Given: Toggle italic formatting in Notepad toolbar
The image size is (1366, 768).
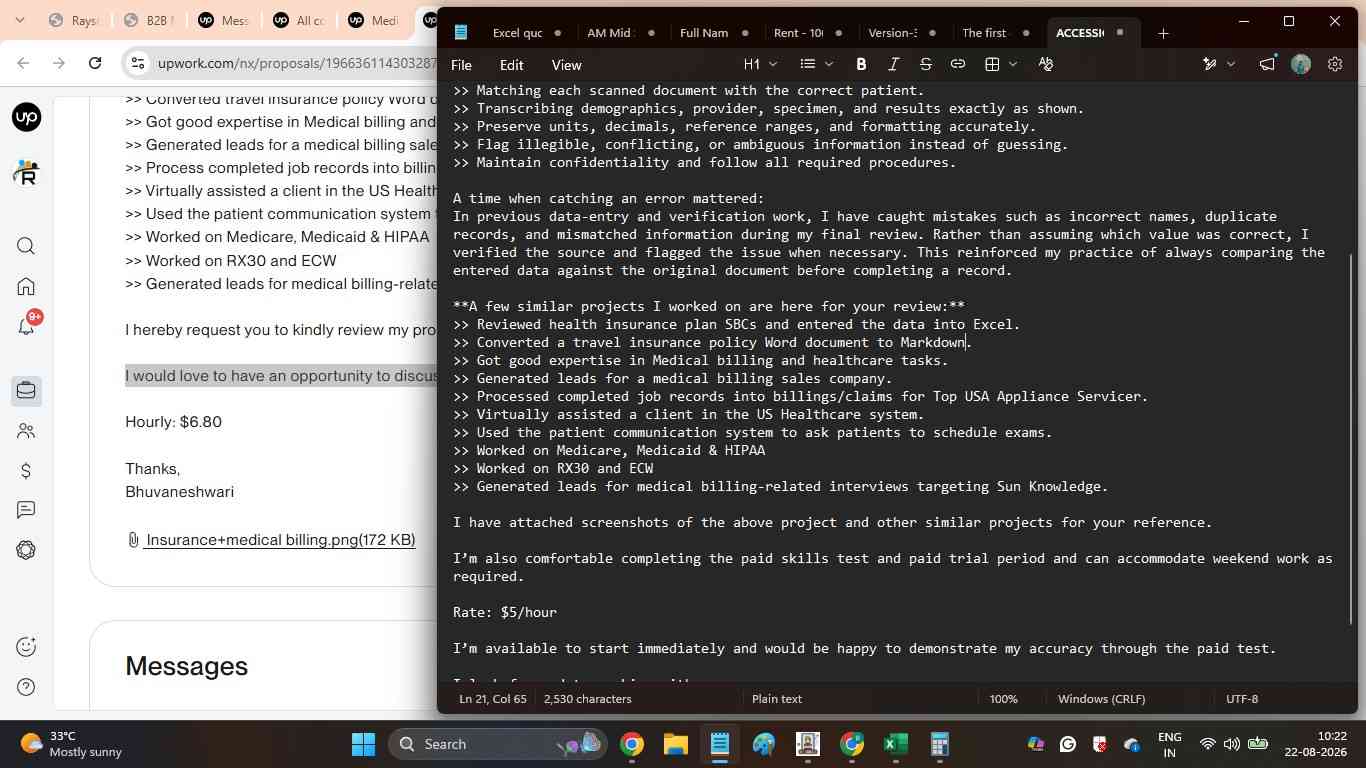Looking at the screenshot, I should [x=893, y=64].
